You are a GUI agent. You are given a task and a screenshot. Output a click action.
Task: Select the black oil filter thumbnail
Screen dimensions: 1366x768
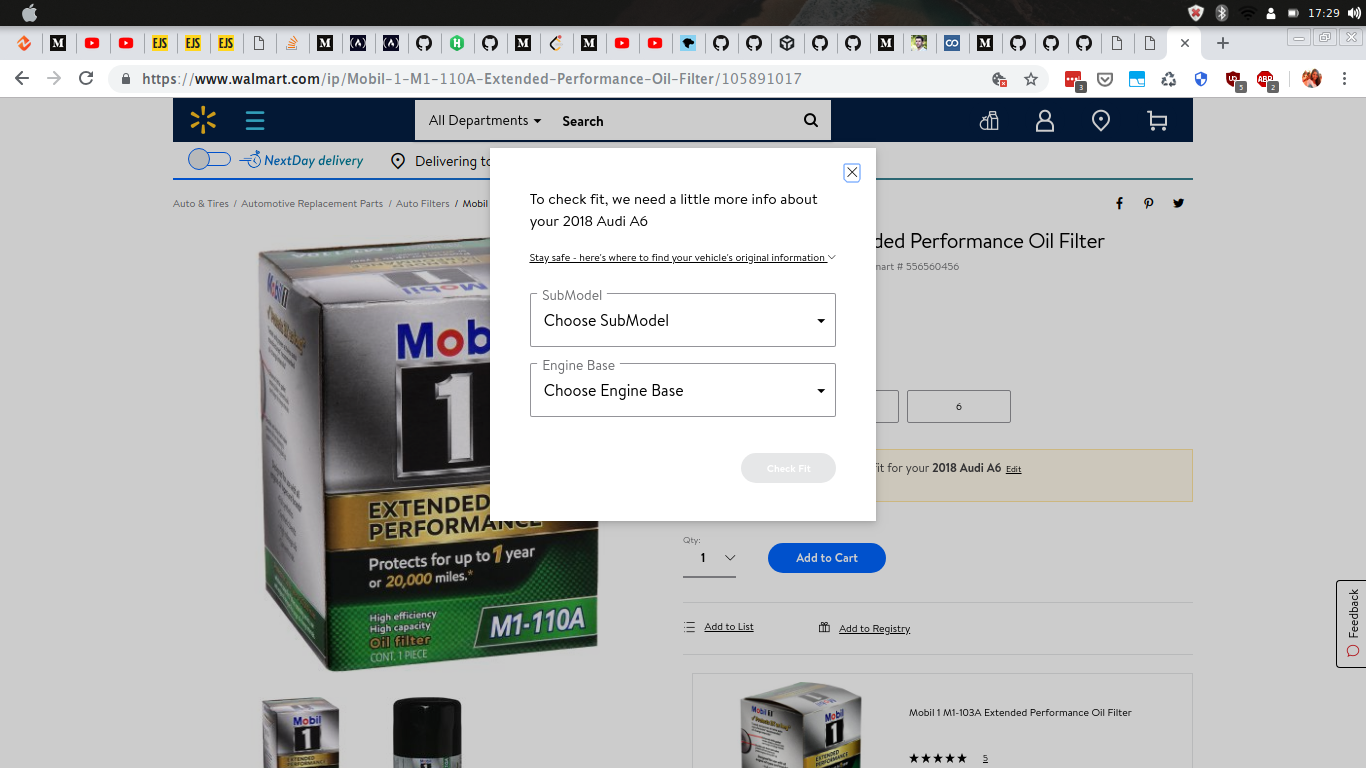click(427, 733)
